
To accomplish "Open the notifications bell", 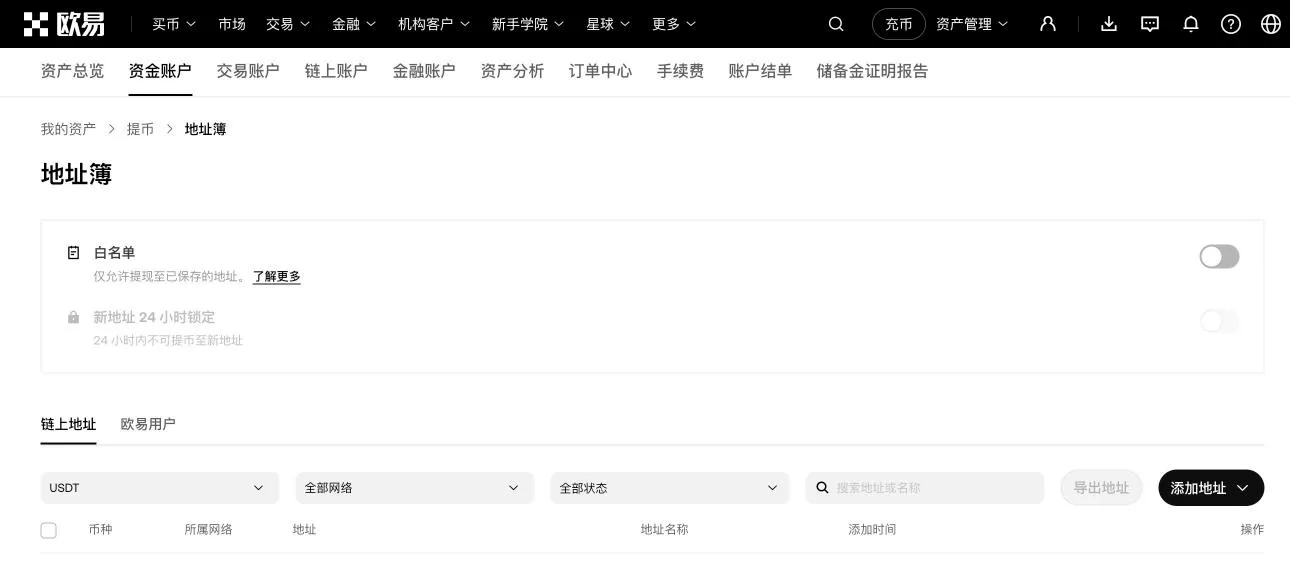I will point(1191,24).
